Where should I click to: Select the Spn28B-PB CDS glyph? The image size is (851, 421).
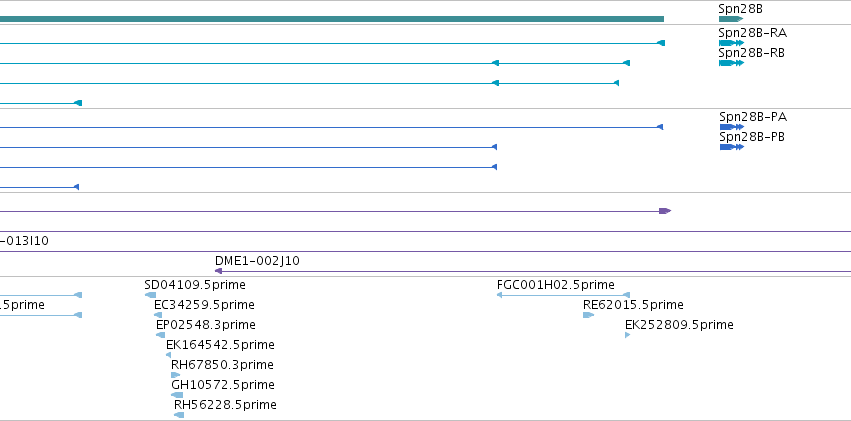pos(732,147)
